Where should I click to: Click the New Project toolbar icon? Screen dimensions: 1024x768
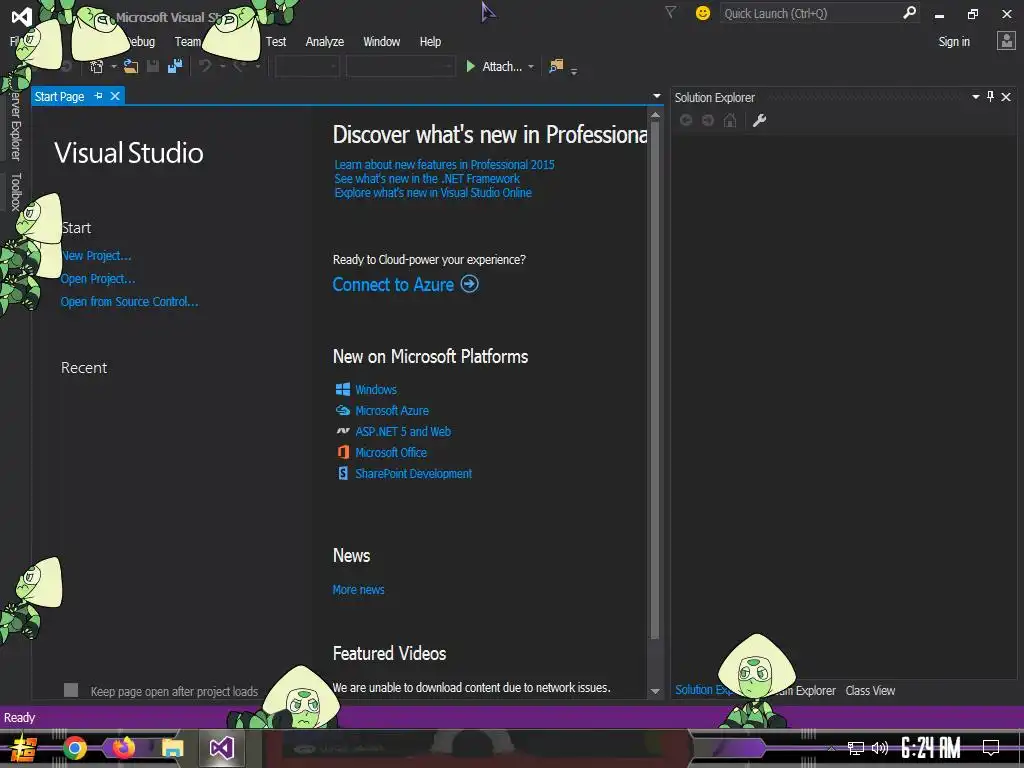[x=97, y=67]
